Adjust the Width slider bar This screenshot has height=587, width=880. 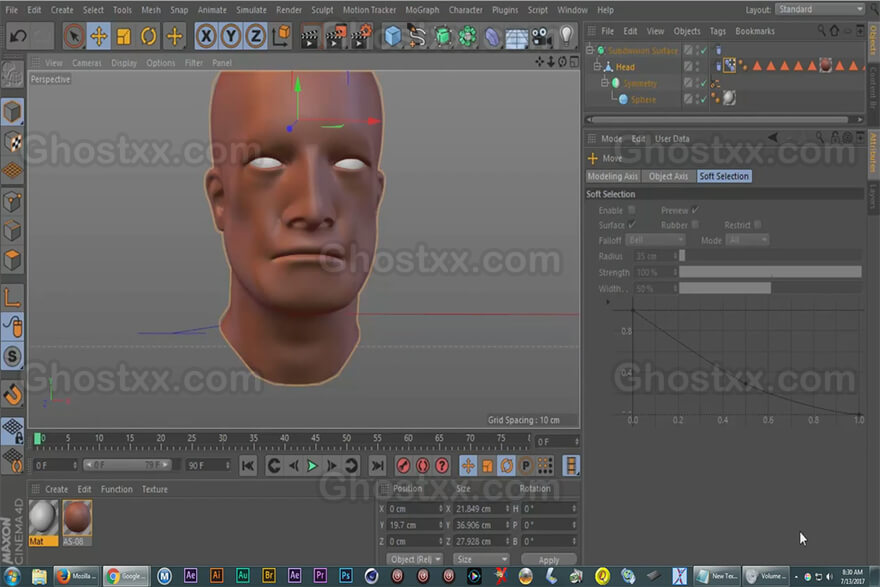(x=770, y=288)
